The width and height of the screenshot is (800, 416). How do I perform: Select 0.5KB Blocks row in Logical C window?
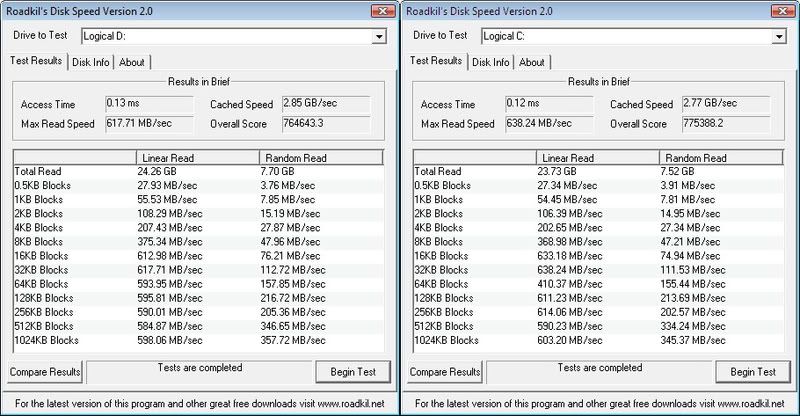[x=598, y=186]
